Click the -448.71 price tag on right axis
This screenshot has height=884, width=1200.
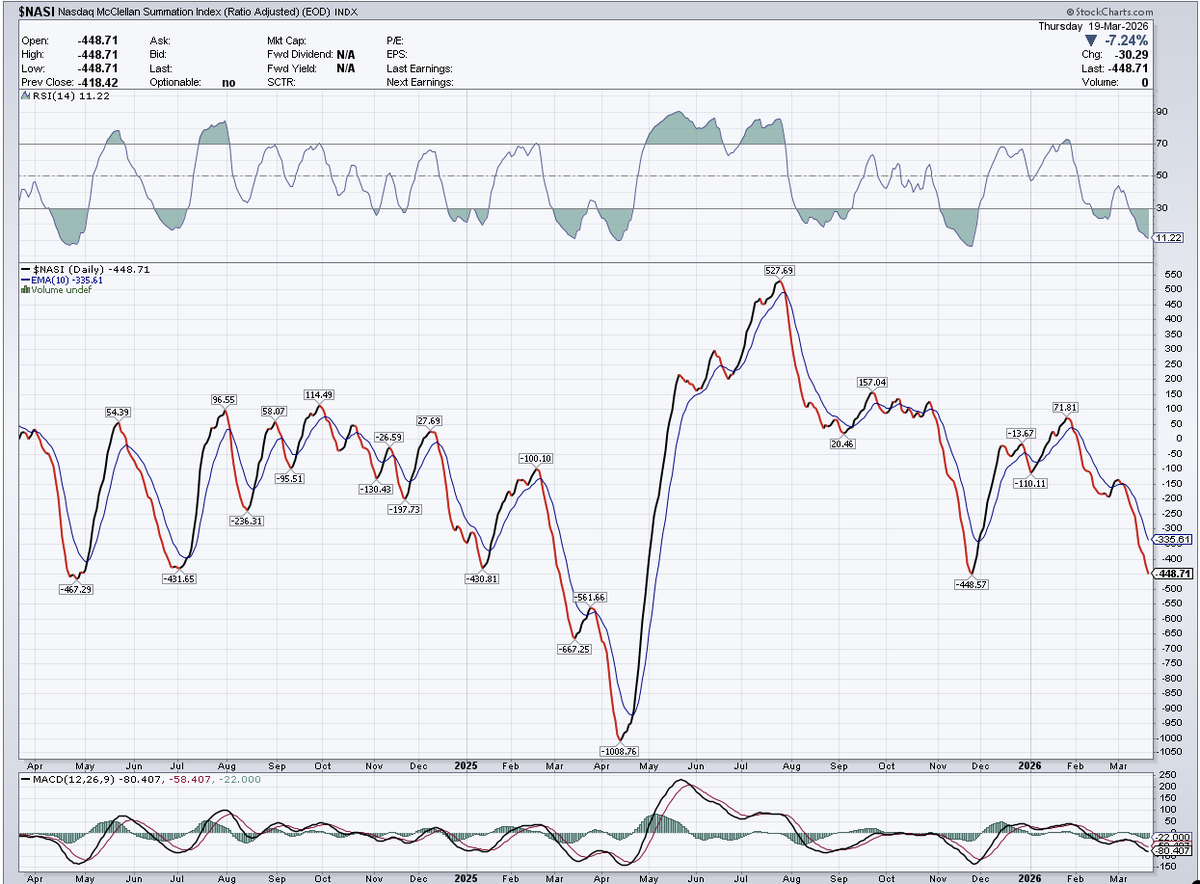click(1172, 573)
